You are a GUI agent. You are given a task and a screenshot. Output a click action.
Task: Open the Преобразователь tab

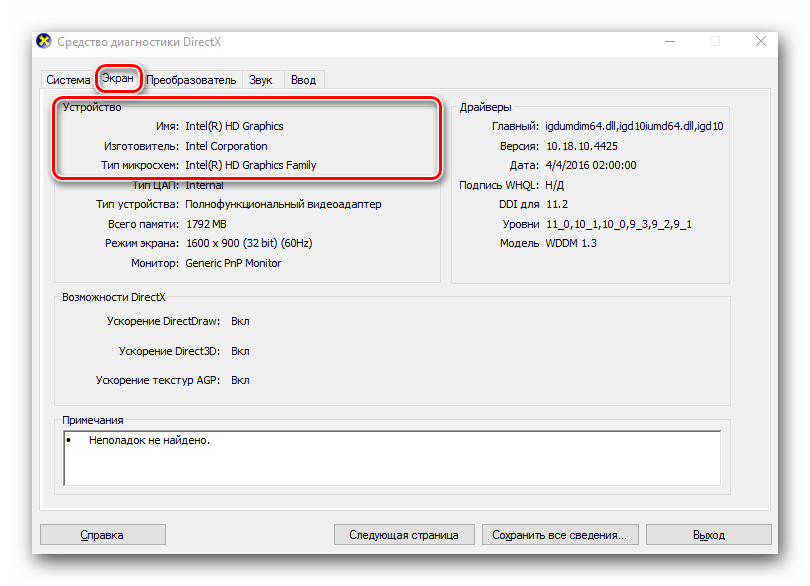tap(191, 80)
